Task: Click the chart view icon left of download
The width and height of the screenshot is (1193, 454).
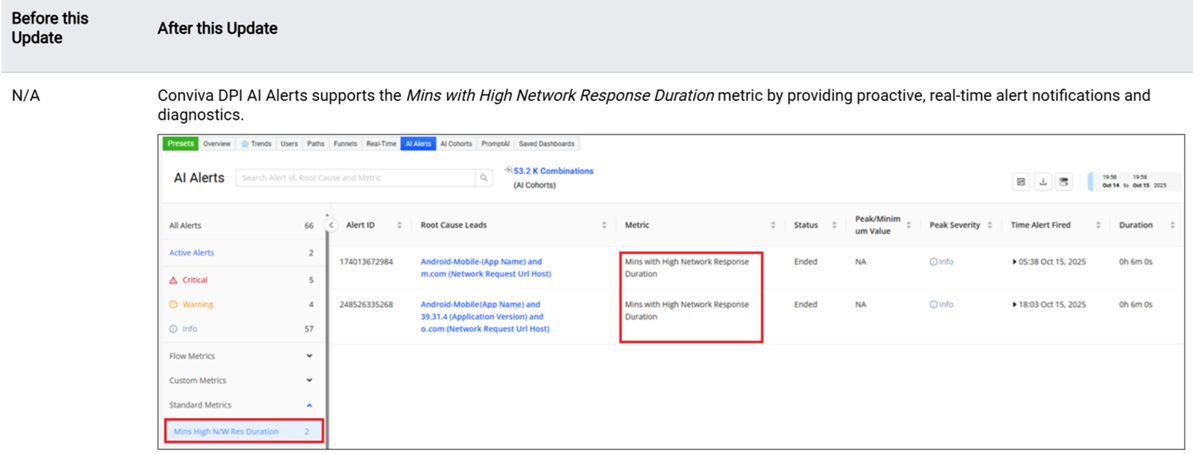Action: [1021, 182]
